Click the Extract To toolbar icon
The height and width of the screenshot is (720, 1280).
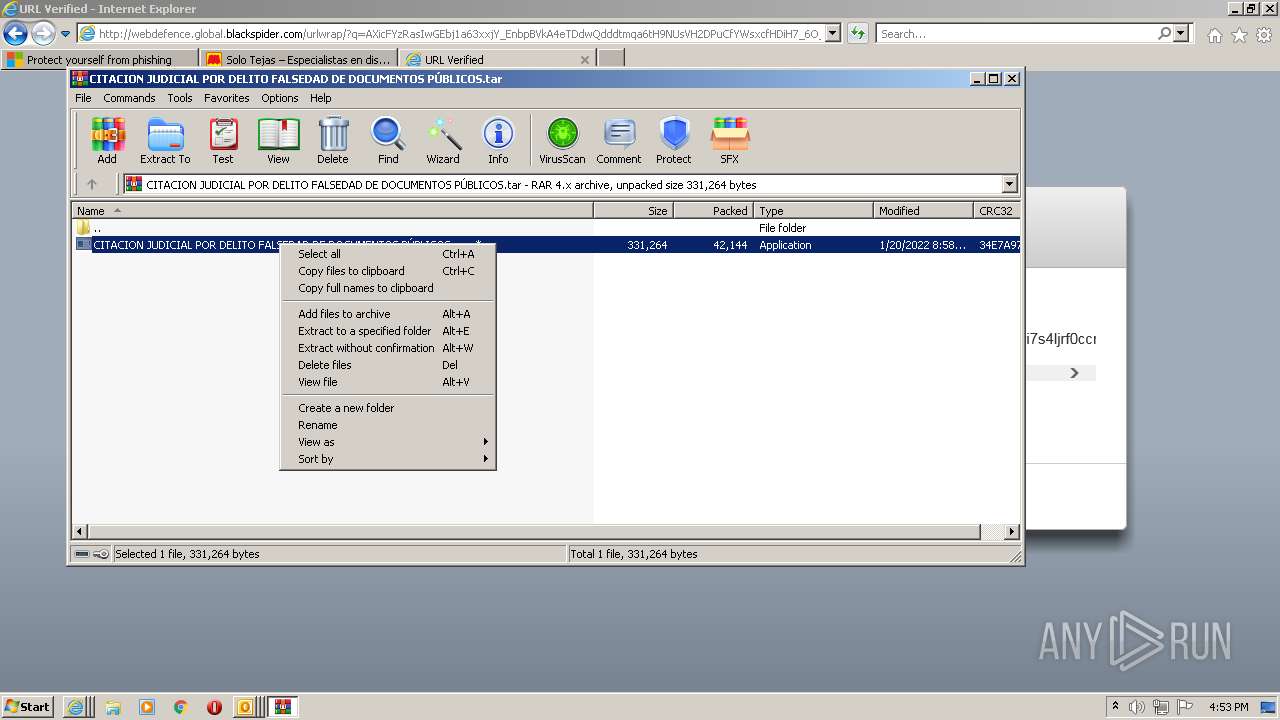pos(165,141)
